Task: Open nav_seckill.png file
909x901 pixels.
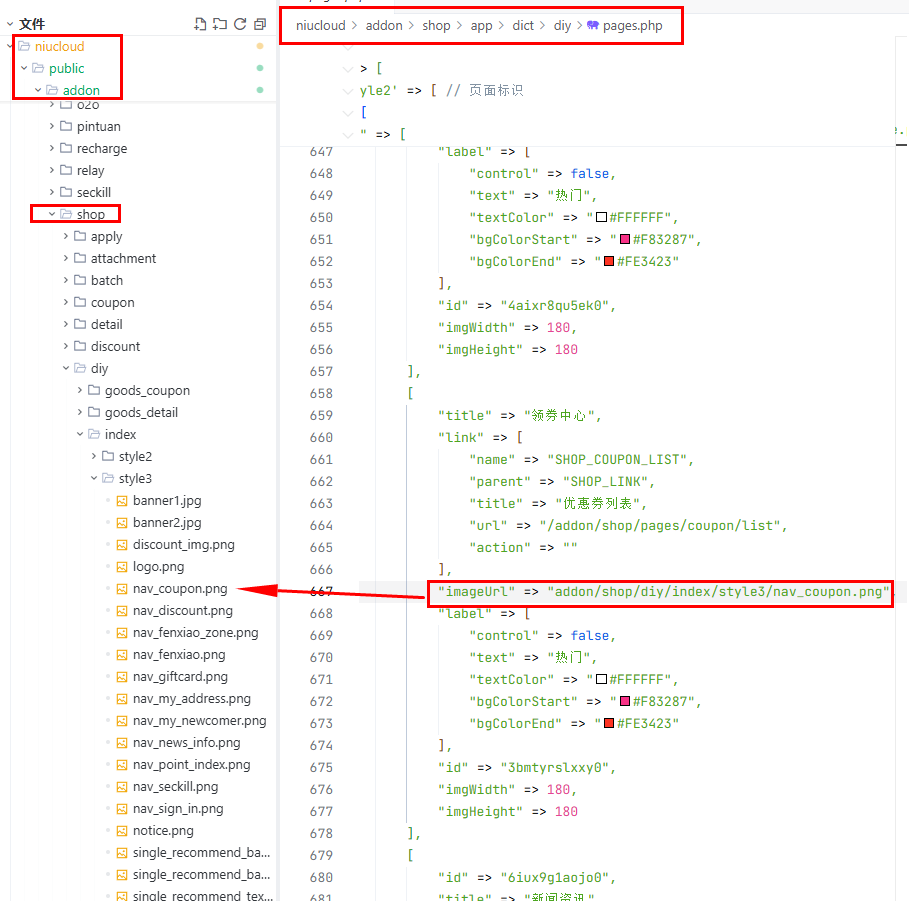Action: click(175, 787)
